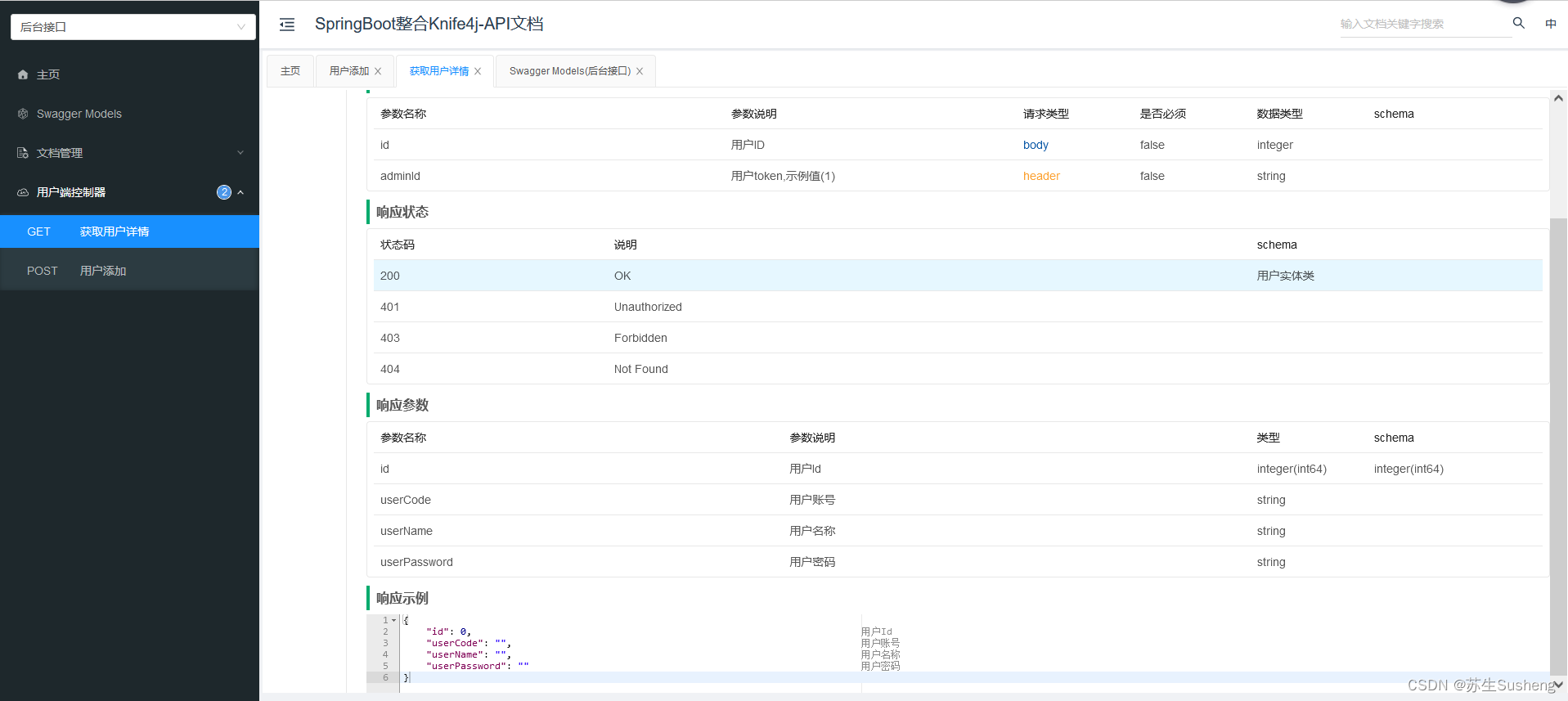Click the userPassword response parameter
1568x701 pixels.
[x=416, y=562]
